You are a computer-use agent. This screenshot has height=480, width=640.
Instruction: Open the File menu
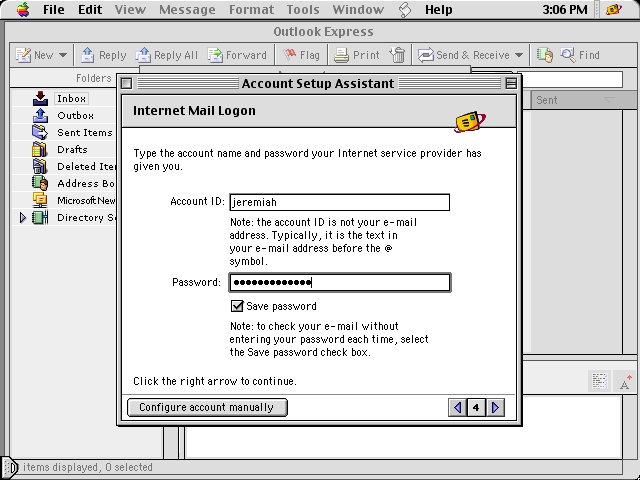(53, 9)
